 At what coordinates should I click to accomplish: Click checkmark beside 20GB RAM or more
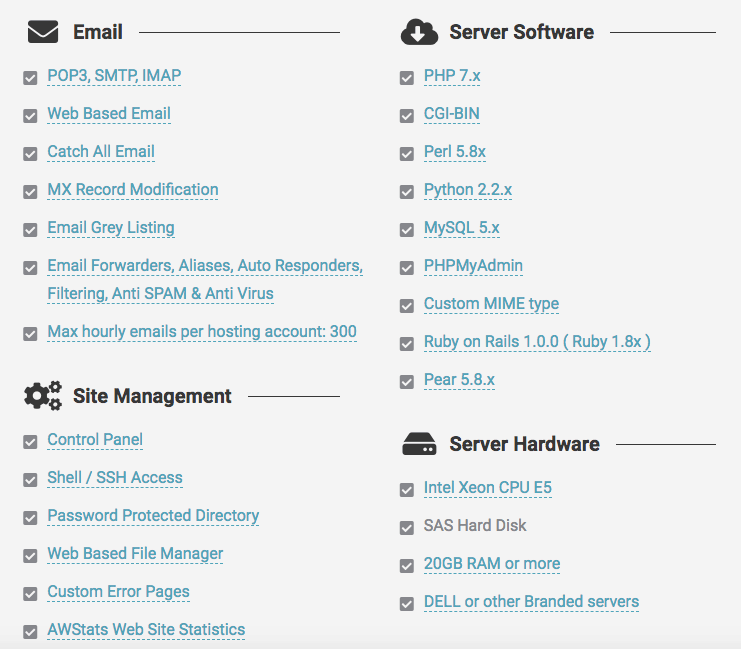point(407,566)
